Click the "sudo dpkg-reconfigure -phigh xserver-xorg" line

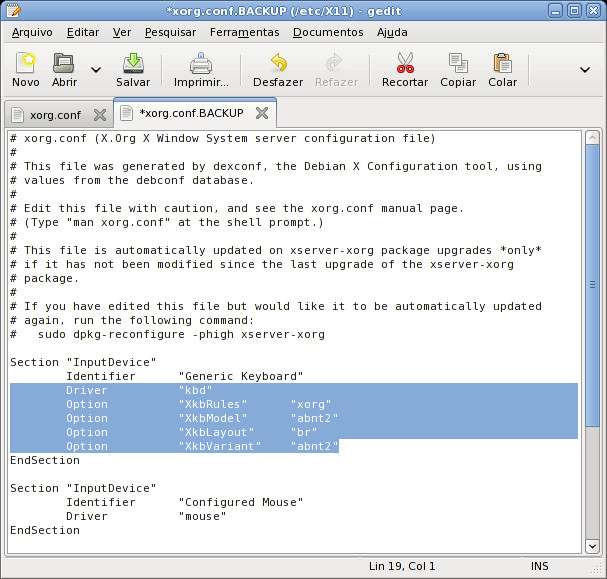(x=181, y=334)
